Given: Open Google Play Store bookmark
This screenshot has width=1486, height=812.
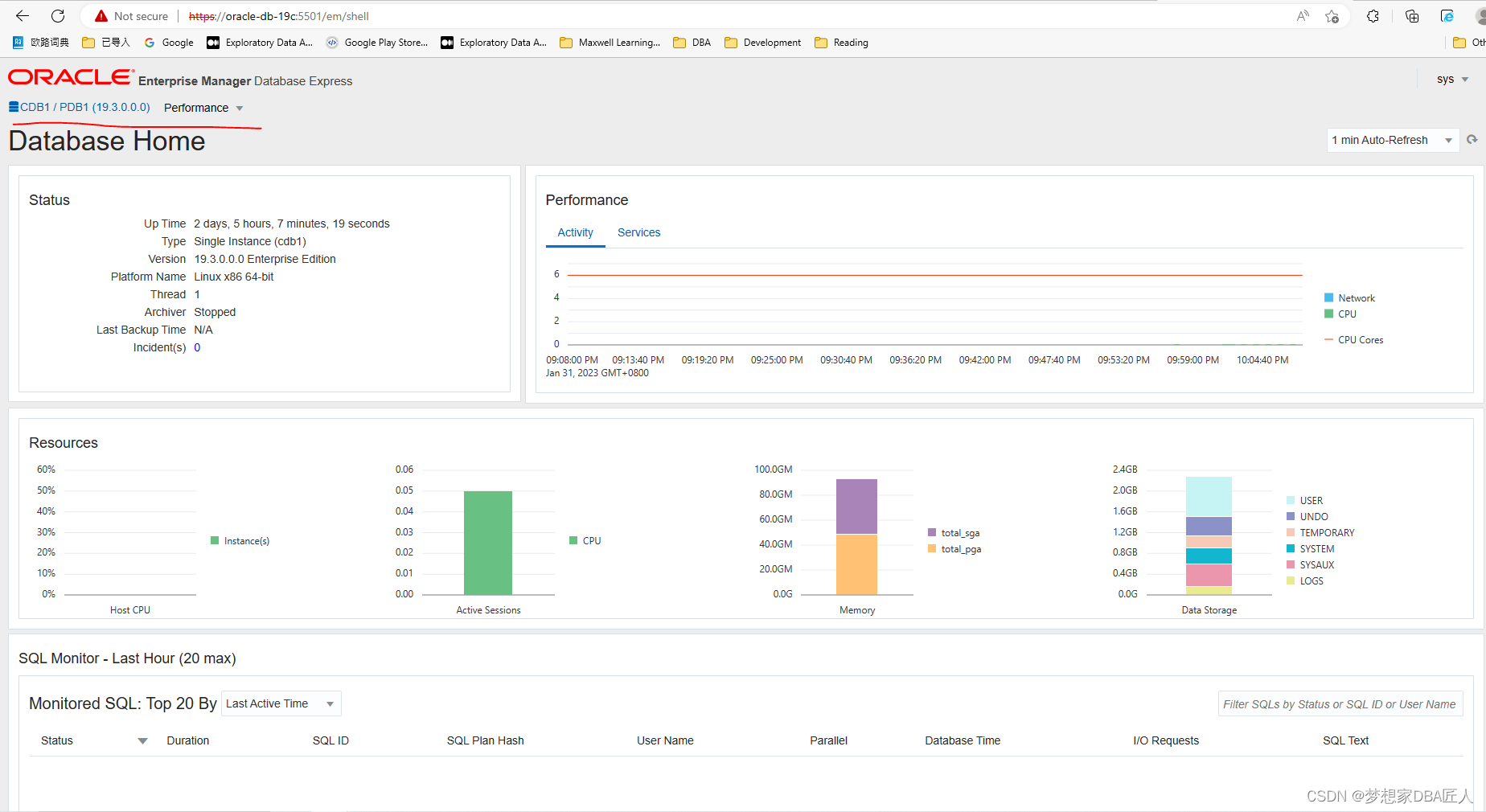Looking at the screenshot, I should [377, 43].
